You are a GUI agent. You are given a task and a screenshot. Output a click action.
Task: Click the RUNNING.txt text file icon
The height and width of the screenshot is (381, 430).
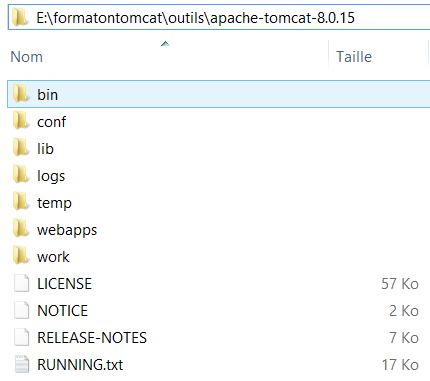pyautogui.click(x=22, y=364)
